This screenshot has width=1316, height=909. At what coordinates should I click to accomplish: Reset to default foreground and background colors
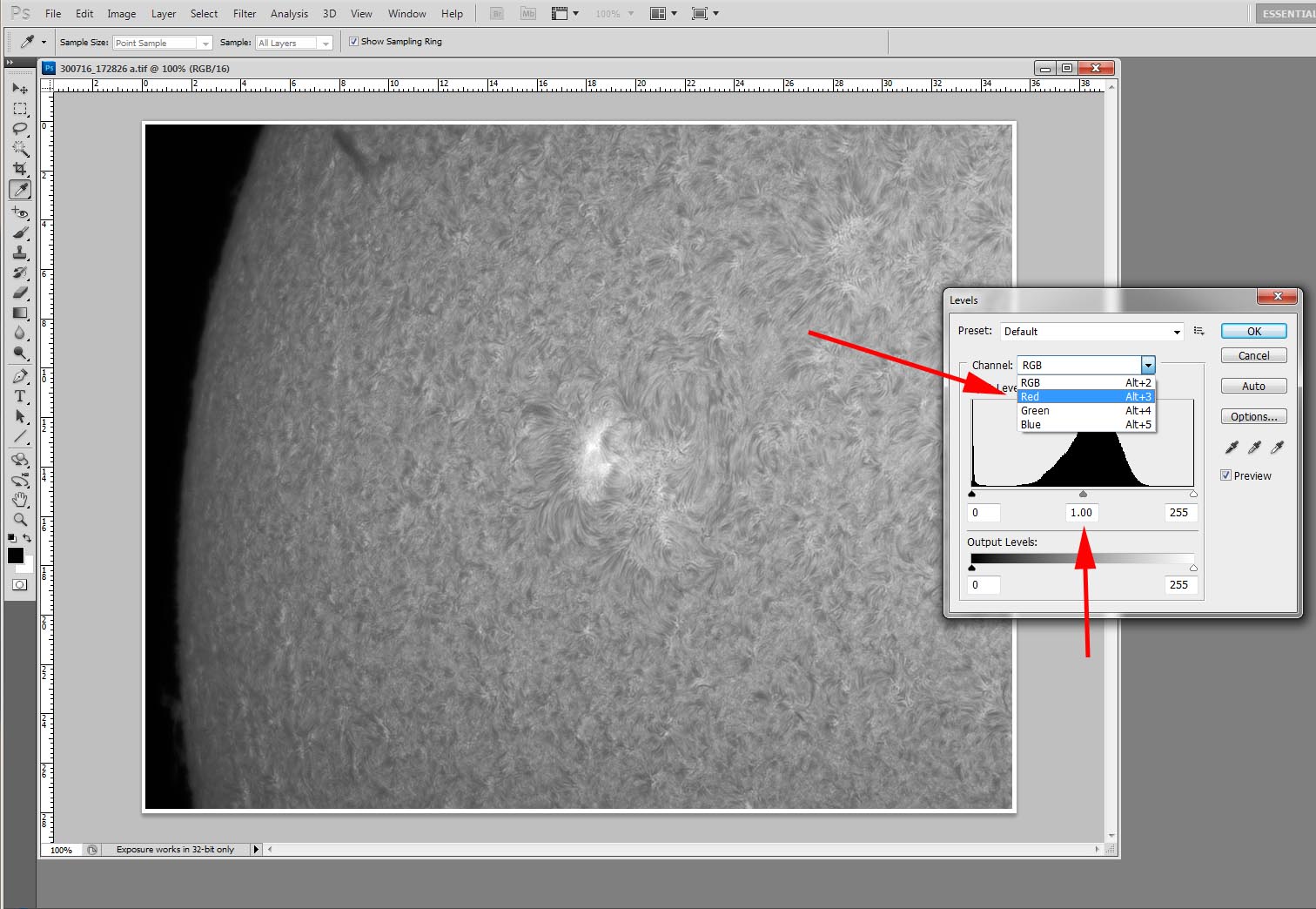pos(12,539)
